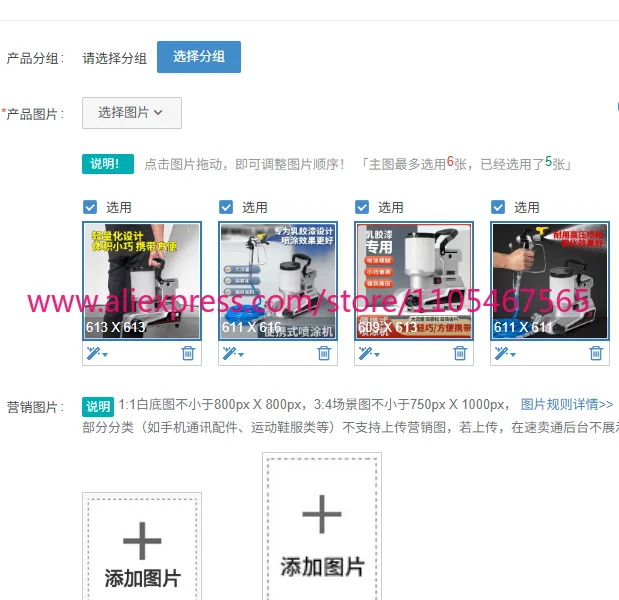Screen dimensions: 619x600
Task: Open magic wand edit under 613 X 613 image
Action: pyautogui.click(x=97, y=353)
